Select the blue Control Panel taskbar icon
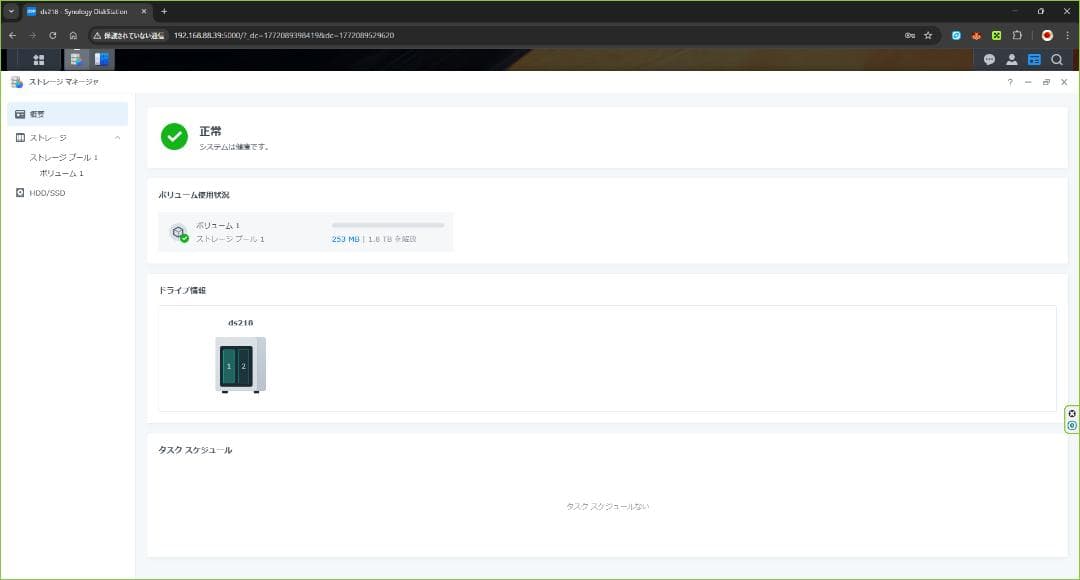Screen dimensions: 1080x580 101,59
